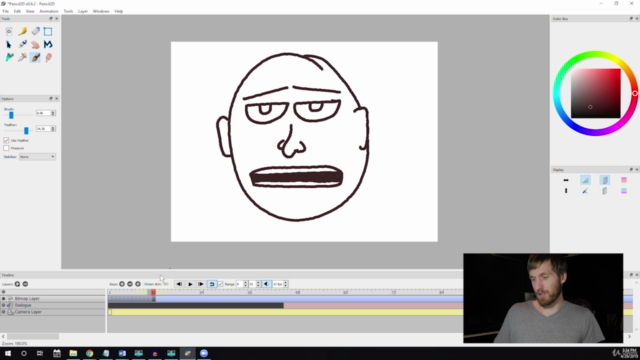
Task: Open File Explorer from the taskbar
Action: pos(73,353)
